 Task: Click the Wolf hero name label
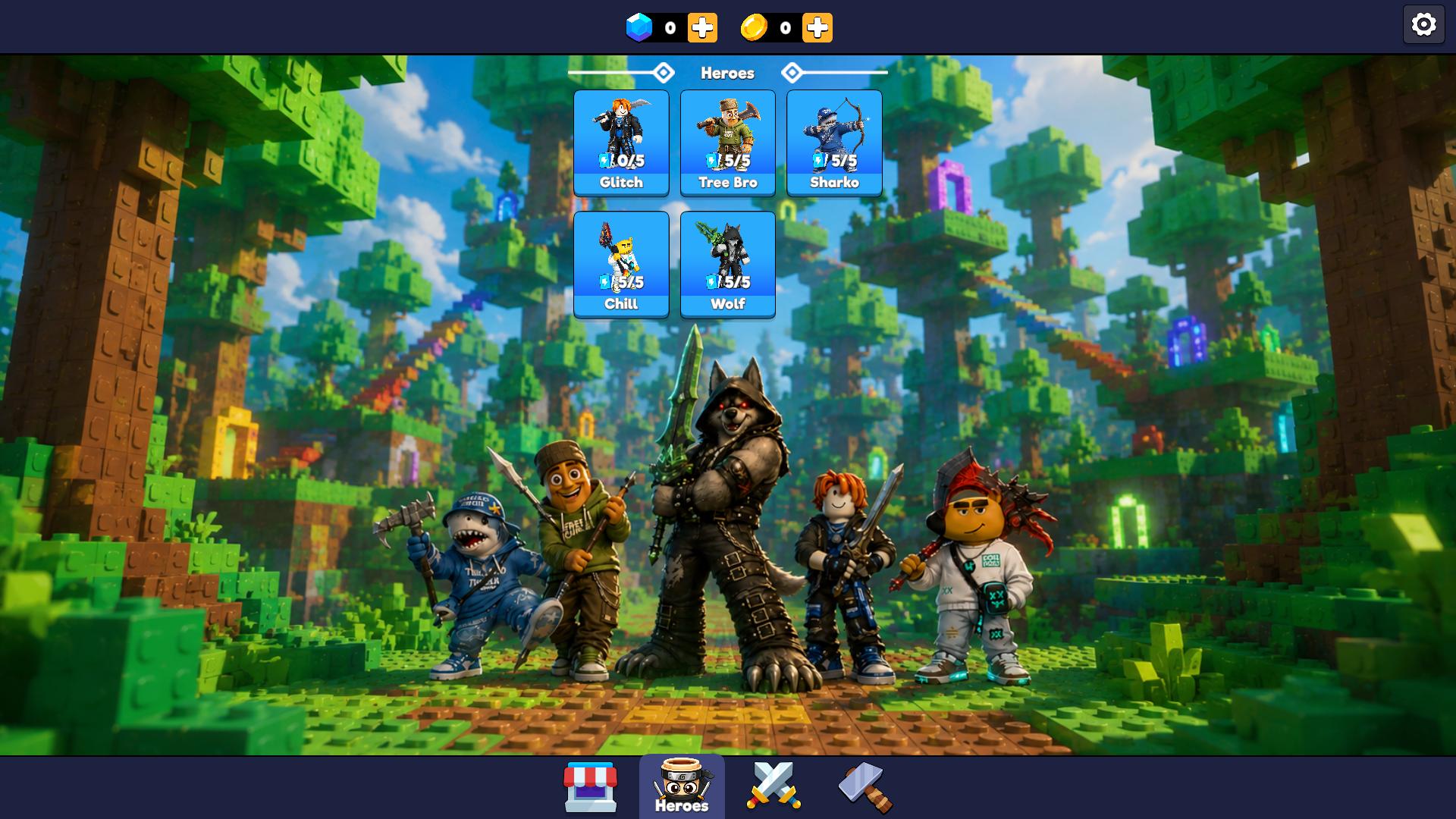click(x=728, y=304)
